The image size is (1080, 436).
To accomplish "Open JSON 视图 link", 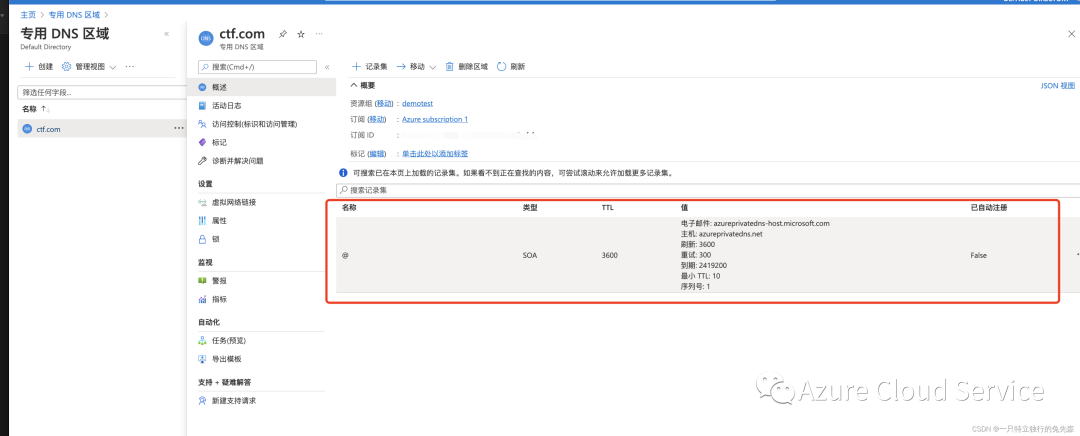I will tap(1057, 85).
